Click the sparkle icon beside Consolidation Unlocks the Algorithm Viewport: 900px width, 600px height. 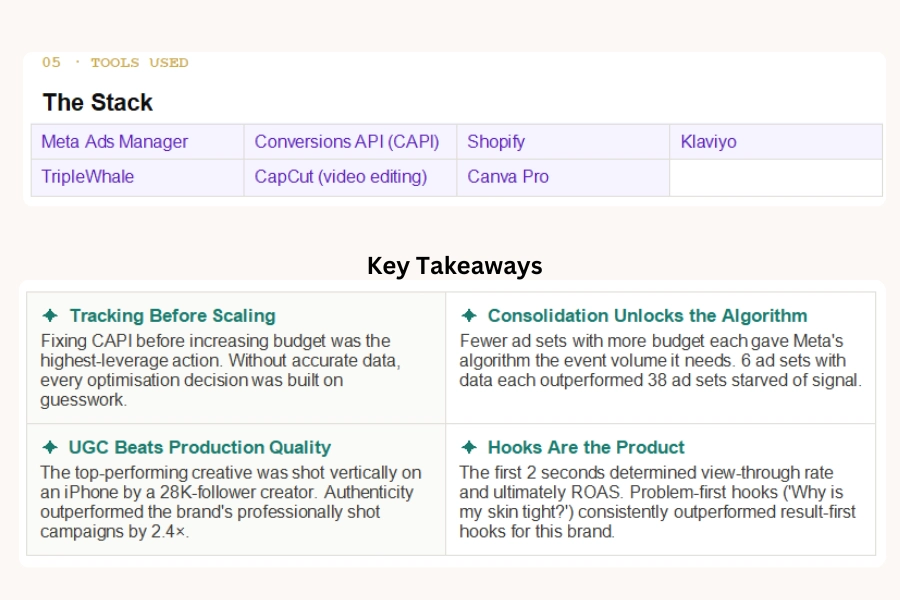[x=469, y=315]
